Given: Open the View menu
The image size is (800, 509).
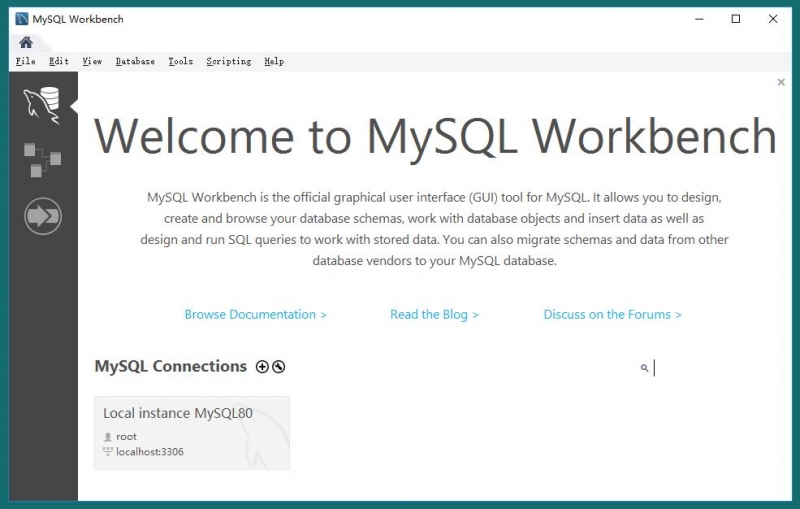Looking at the screenshot, I should click(x=92, y=61).
